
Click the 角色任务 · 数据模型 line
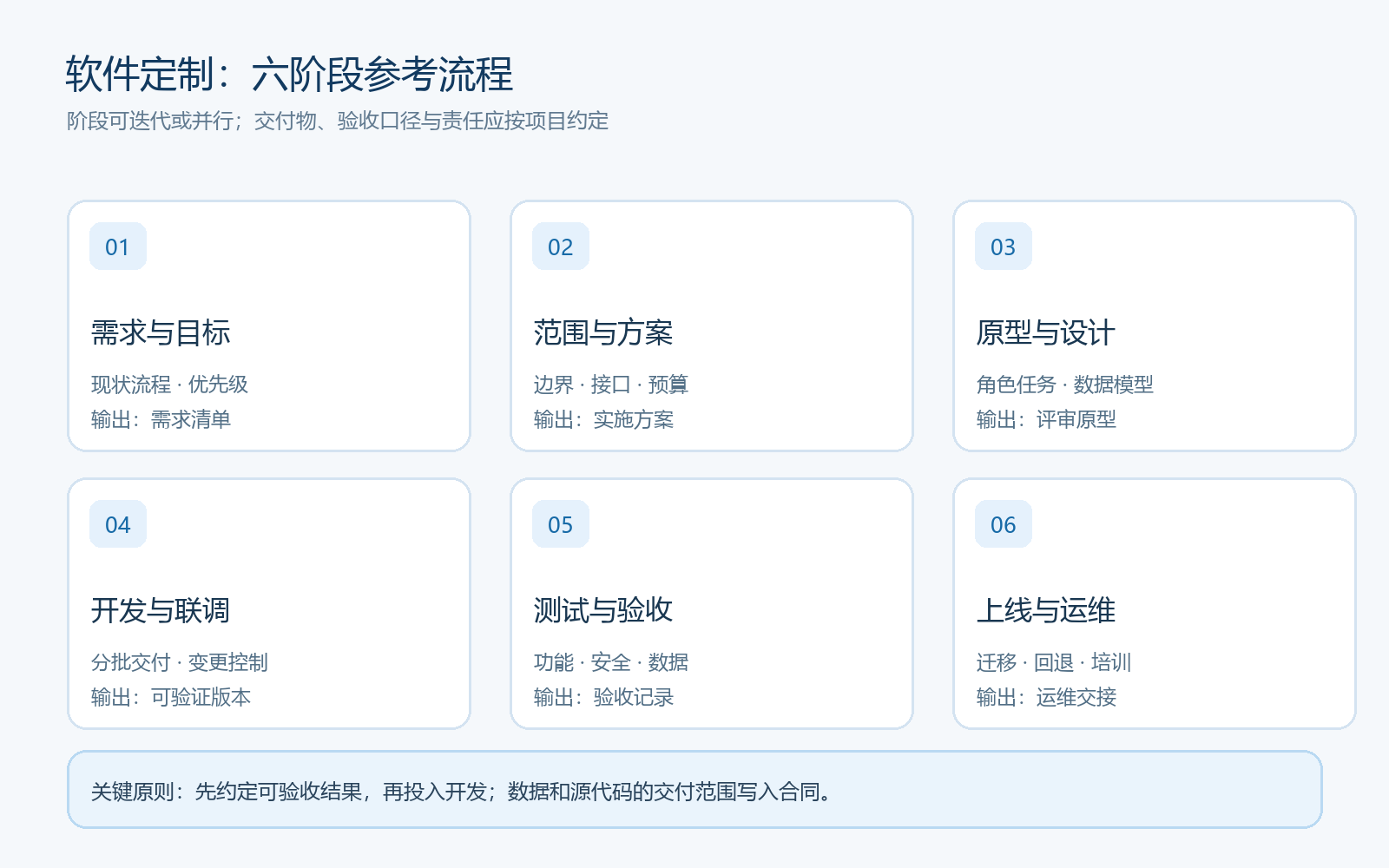point(1065,385)
